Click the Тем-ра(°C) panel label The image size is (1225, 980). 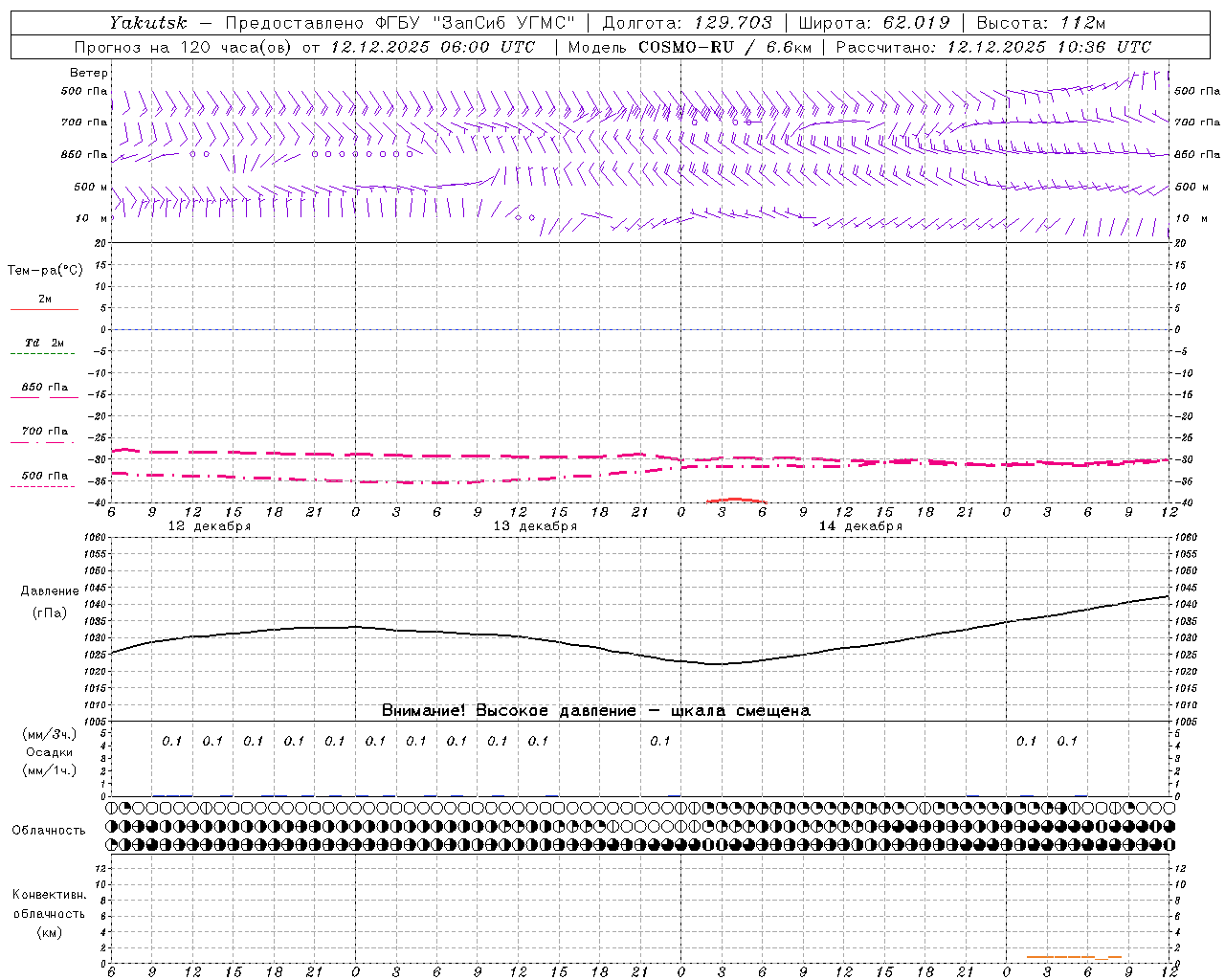(45, 271)
